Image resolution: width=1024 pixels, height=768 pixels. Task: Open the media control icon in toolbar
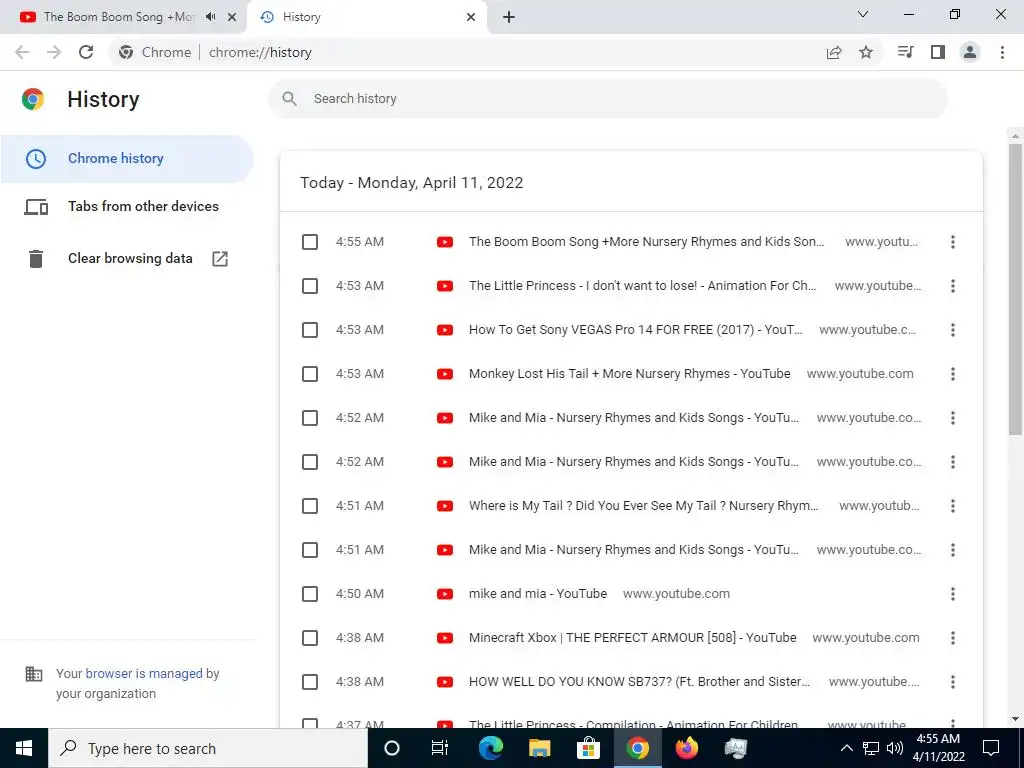(905, 52)
